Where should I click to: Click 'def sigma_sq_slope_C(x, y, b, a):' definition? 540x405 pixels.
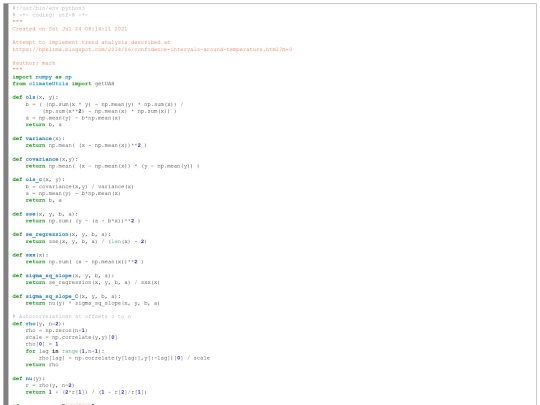(x=66, y=296)
